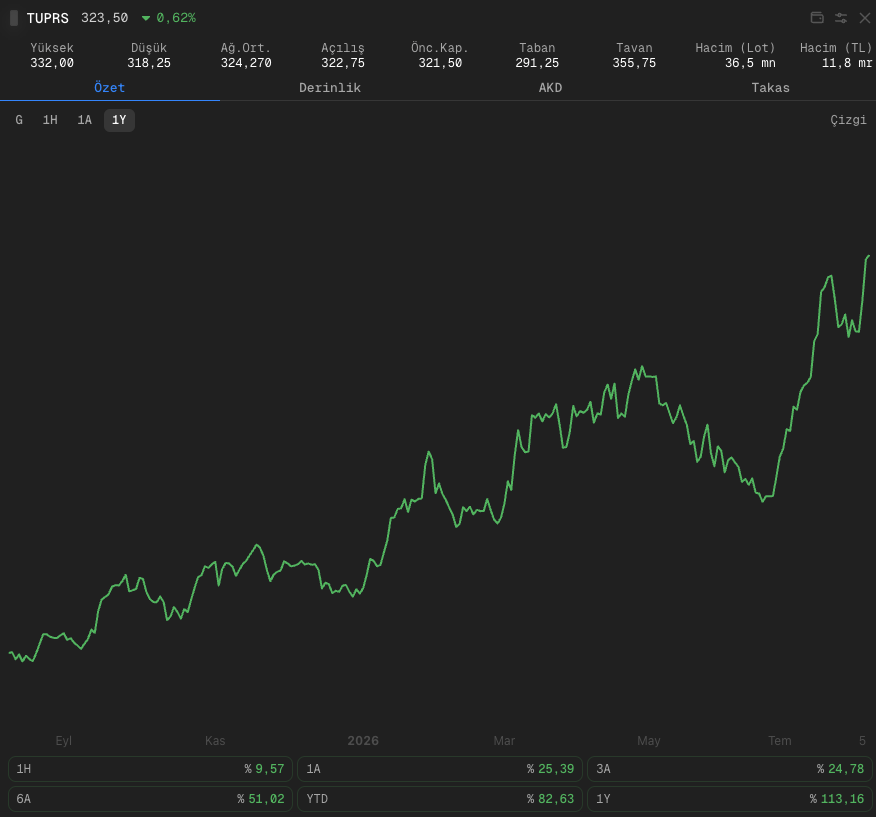Click the down arrow next to 0,62%
The width and height of the screenshot is (876, 817).
click(146, 18)
